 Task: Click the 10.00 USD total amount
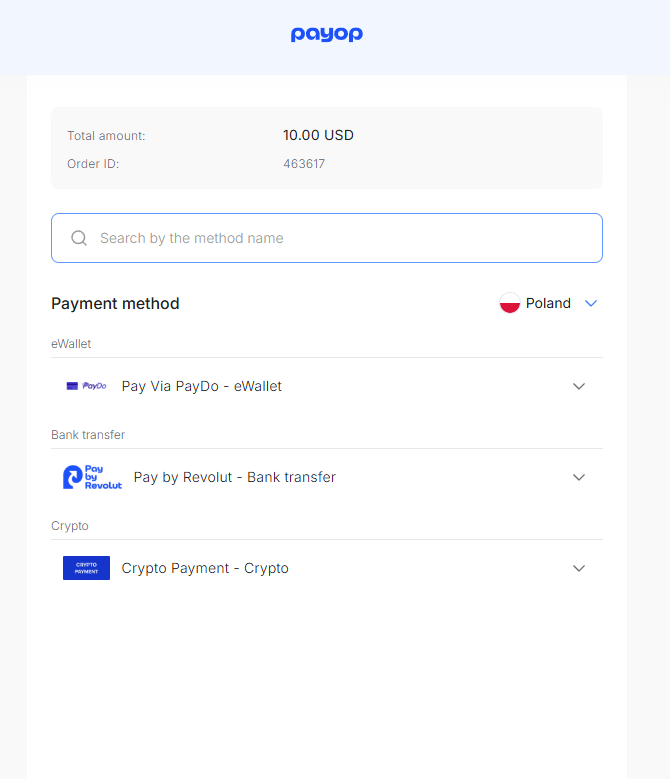pos(318,135)
